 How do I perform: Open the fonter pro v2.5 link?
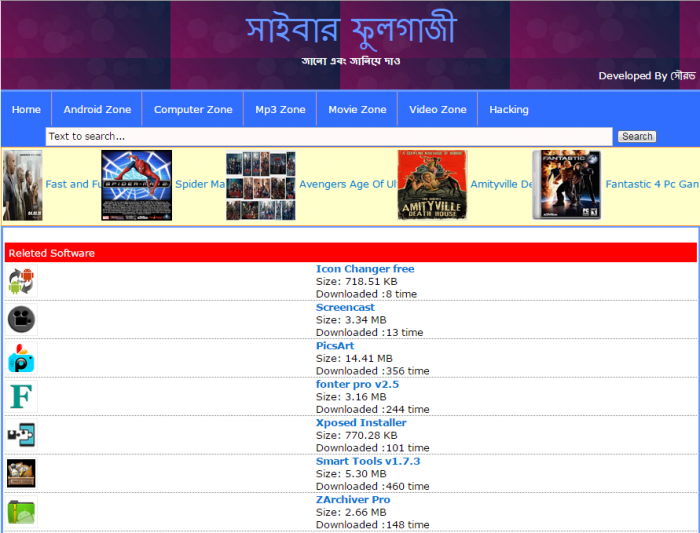357,384
